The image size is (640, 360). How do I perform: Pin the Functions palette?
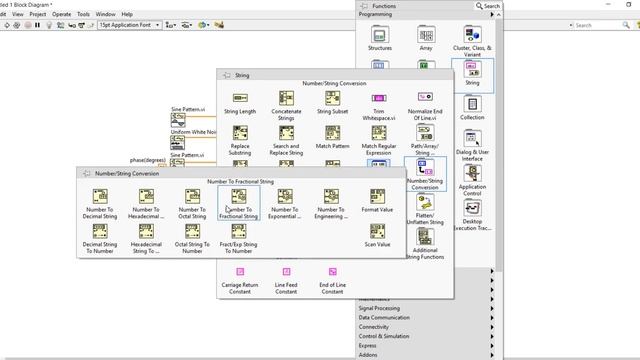[364, 6]
